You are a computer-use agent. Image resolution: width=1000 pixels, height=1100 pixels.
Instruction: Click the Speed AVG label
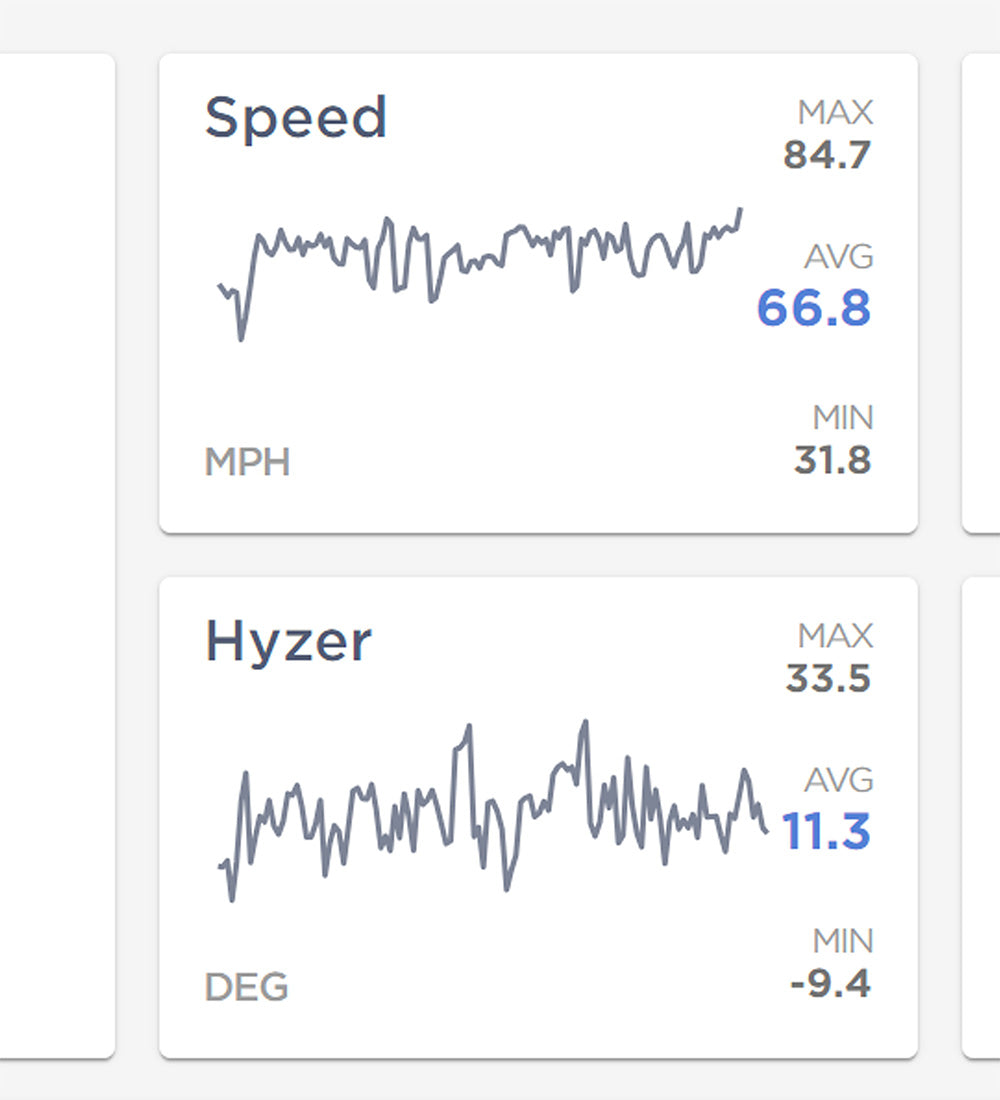[x=839, y=257]
